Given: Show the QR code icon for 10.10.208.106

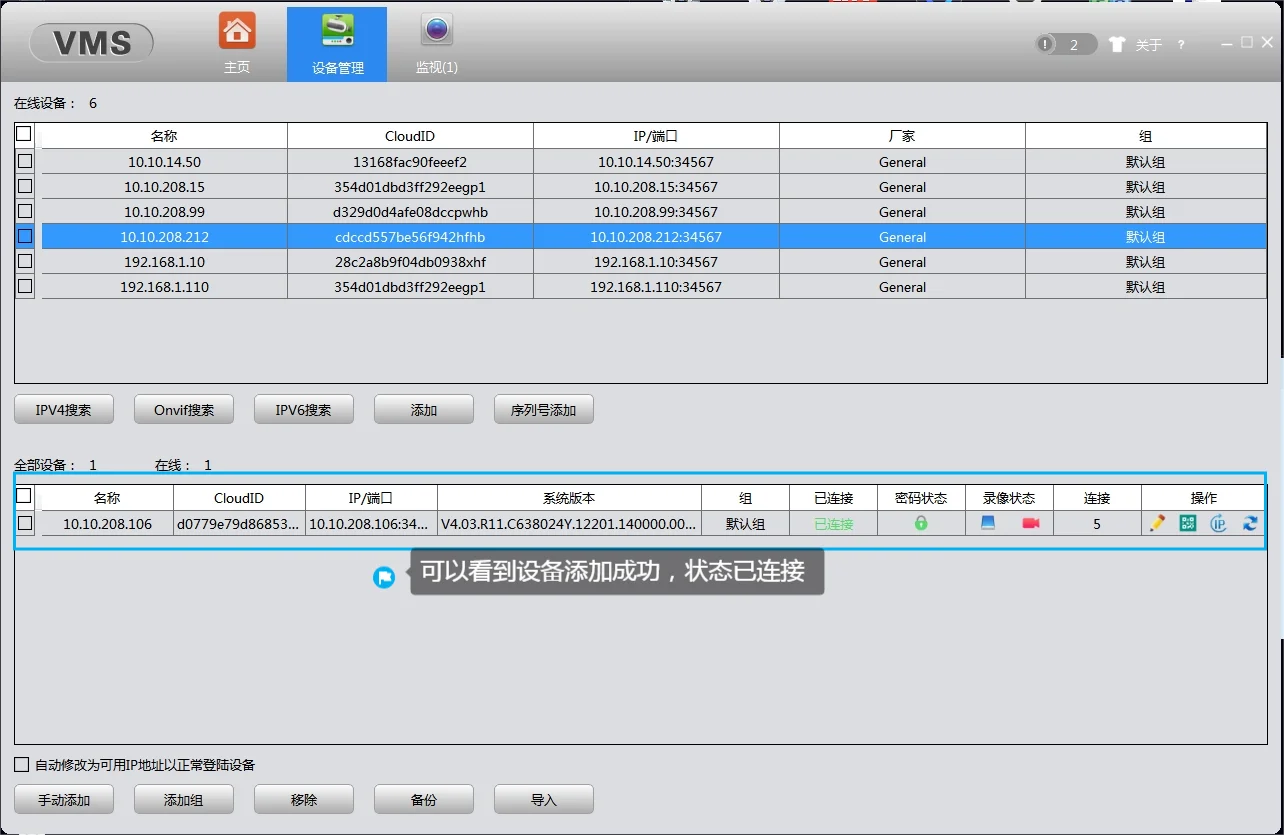Looking at the screenshot, I should click(1188, 522).
